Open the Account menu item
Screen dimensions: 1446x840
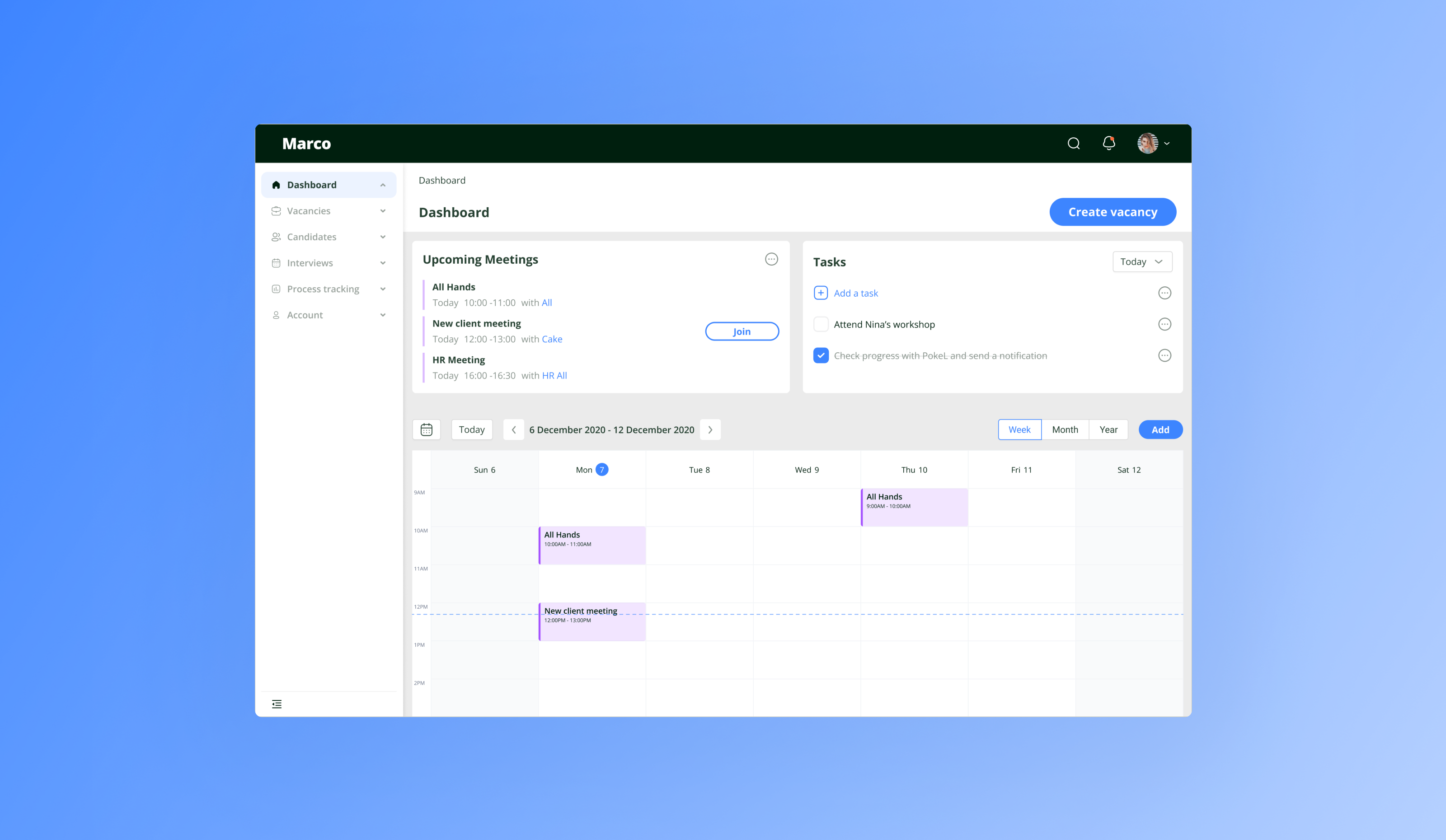[x=329, y=315]
